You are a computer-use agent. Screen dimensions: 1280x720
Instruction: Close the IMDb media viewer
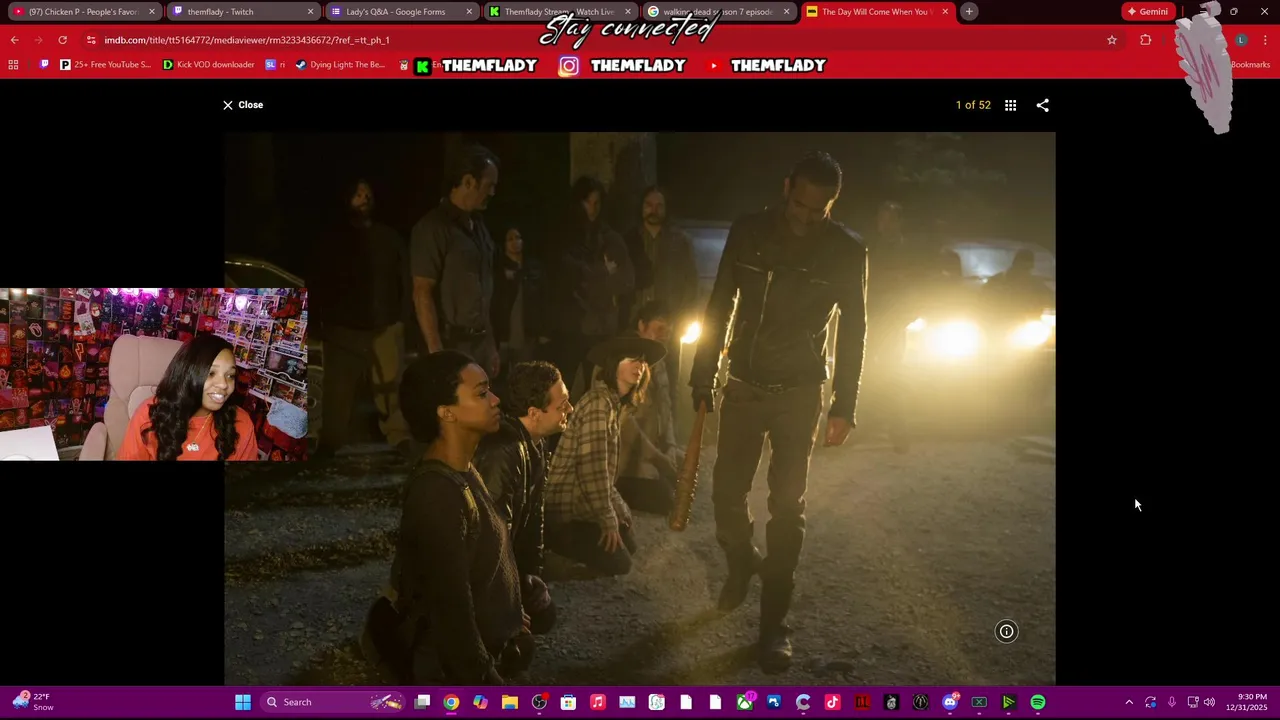tap(243, 105)
